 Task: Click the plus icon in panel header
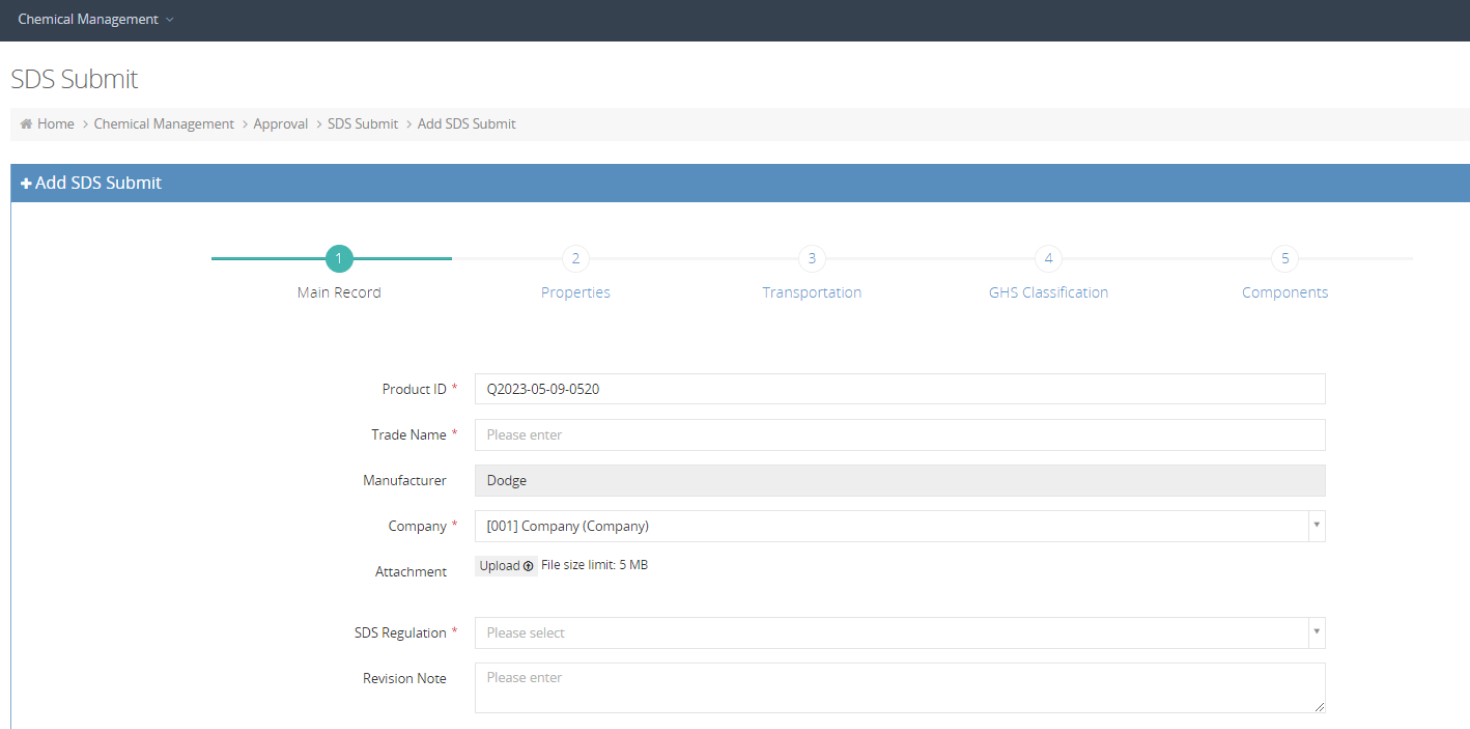pyautogui.click(x=26, y=183)
